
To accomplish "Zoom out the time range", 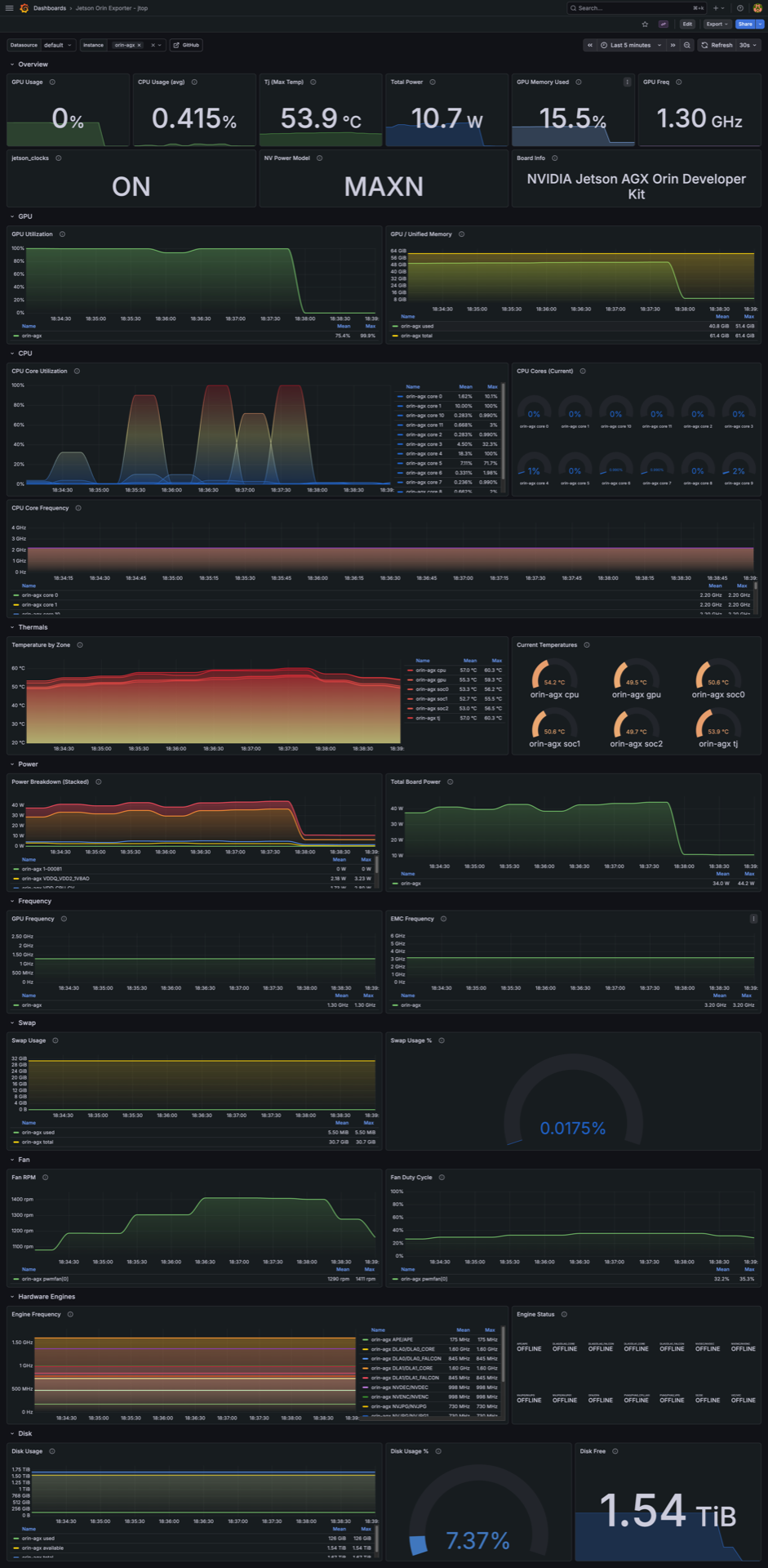I will tap(687, 45).
